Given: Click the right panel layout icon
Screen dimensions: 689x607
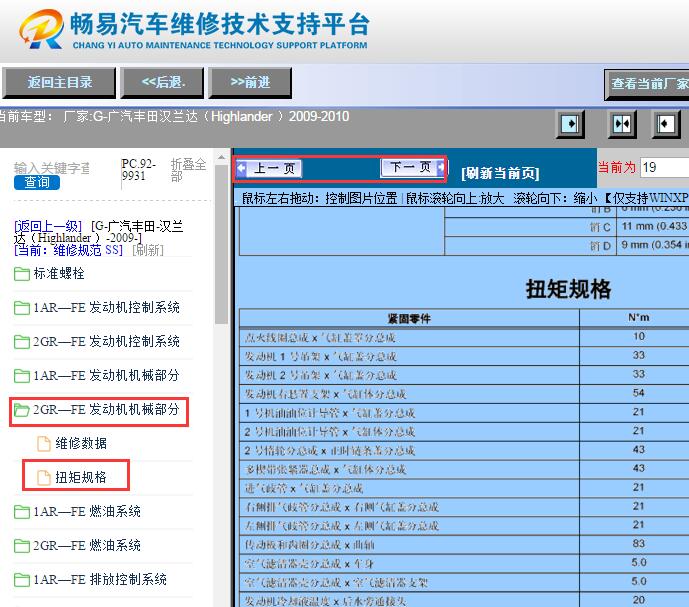Looking at the screenshot, I should click(x=665, y=124).
